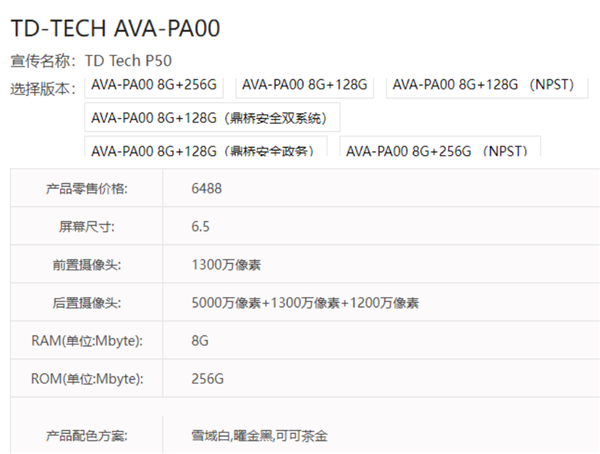Click the 前置摄像头 row label

[x=87, y=265]
